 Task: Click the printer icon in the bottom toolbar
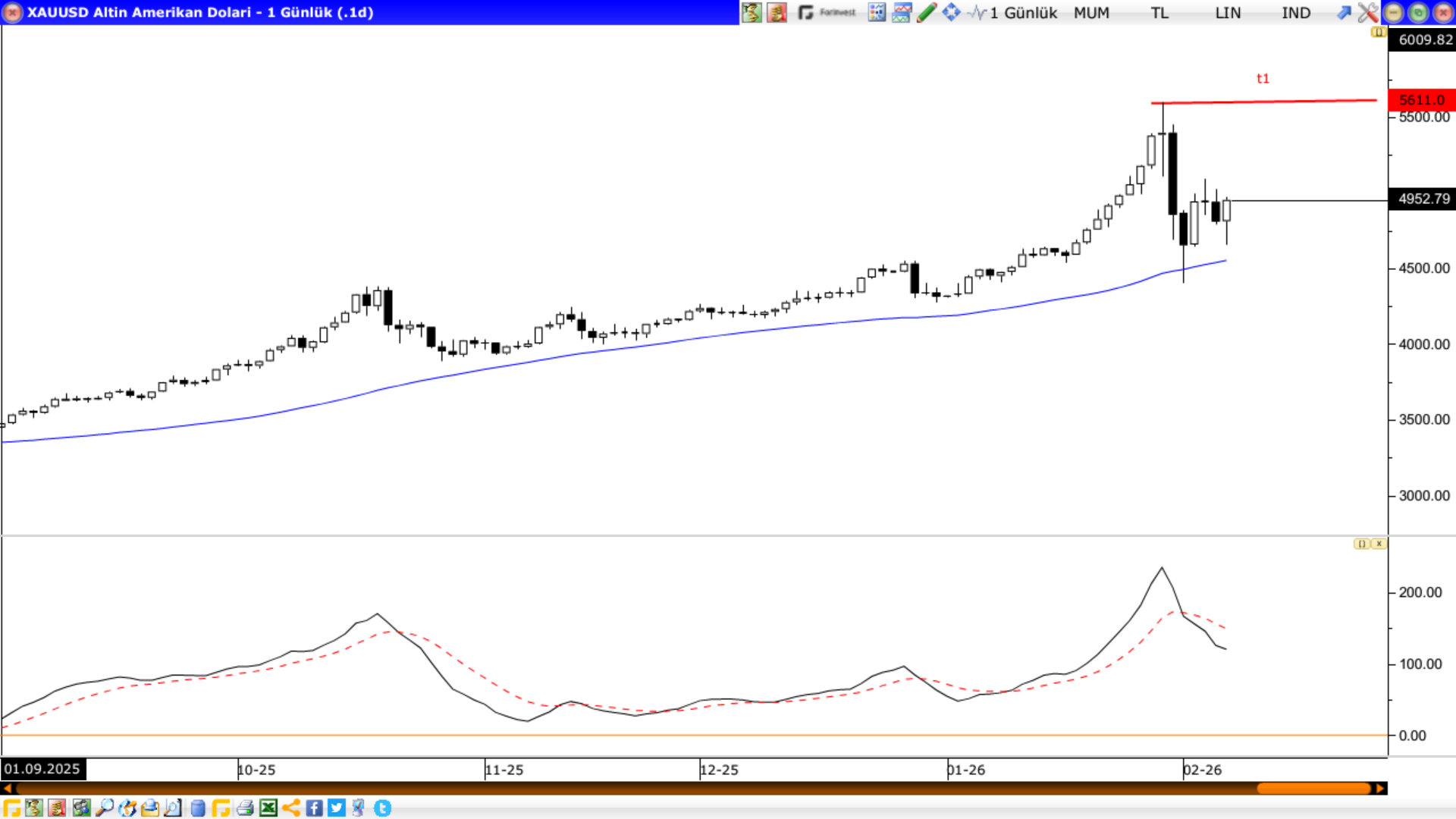(244, 808)
